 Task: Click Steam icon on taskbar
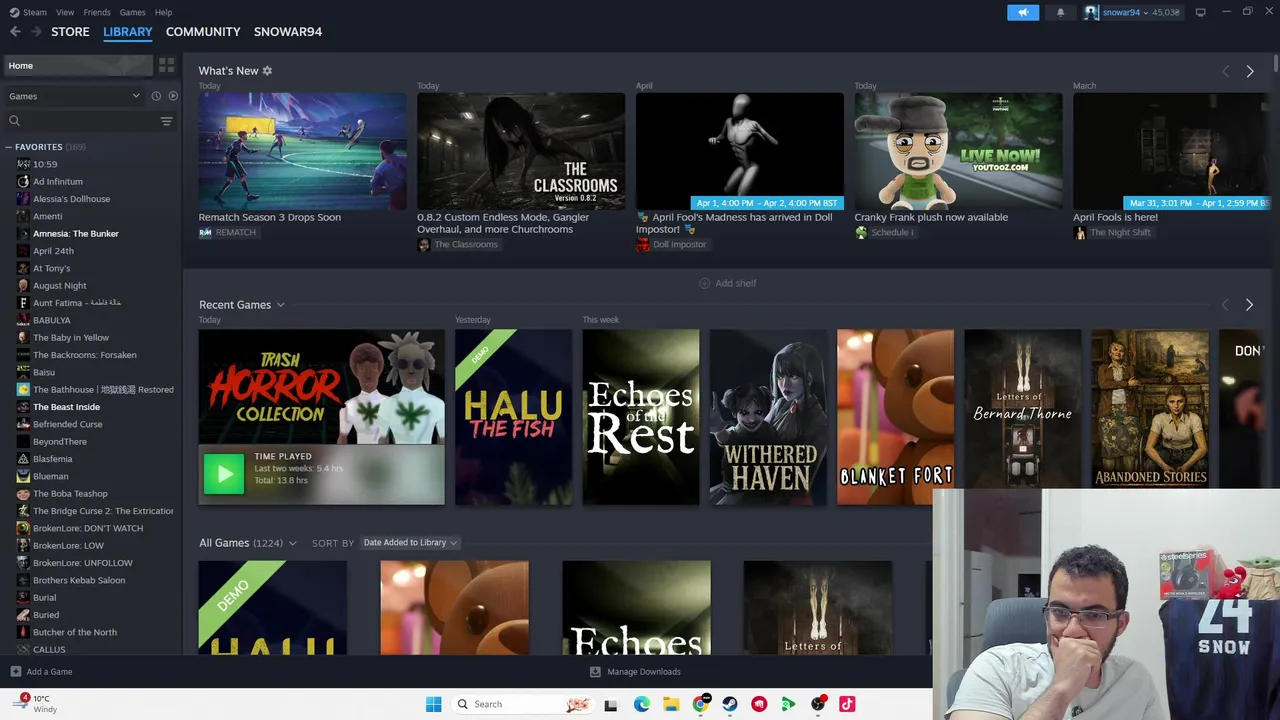click(730, 704)
